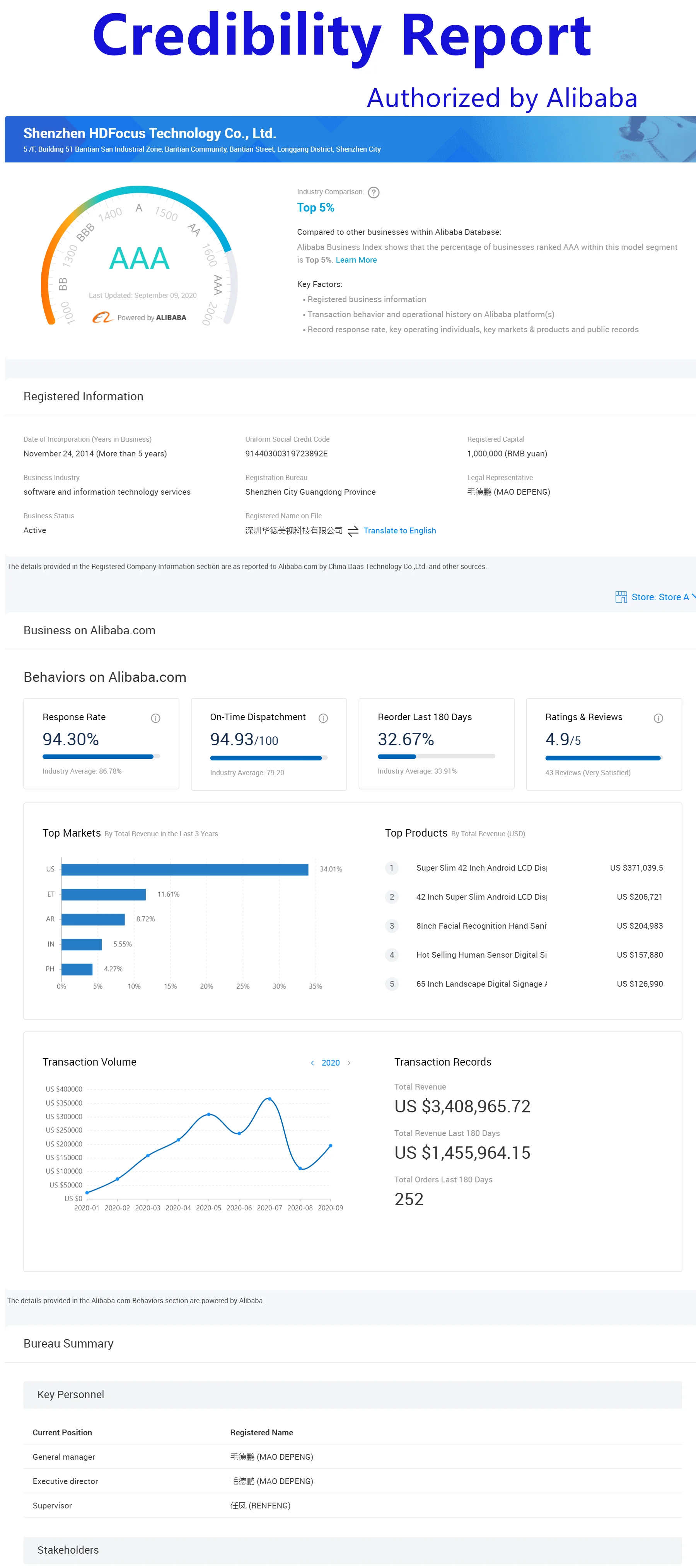Click the 2020-07 peak point on chart
Viewport: 696px width, 1568px height.
tap(270, 1099)
